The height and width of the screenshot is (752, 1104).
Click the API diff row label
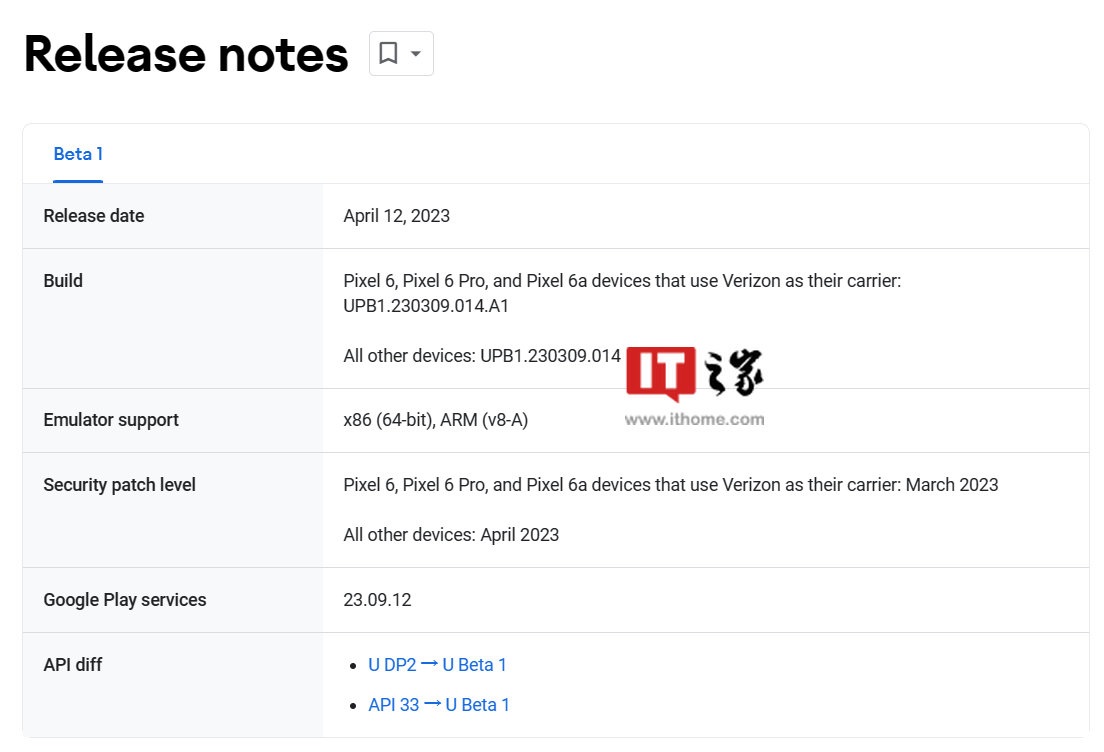(73, 665)
